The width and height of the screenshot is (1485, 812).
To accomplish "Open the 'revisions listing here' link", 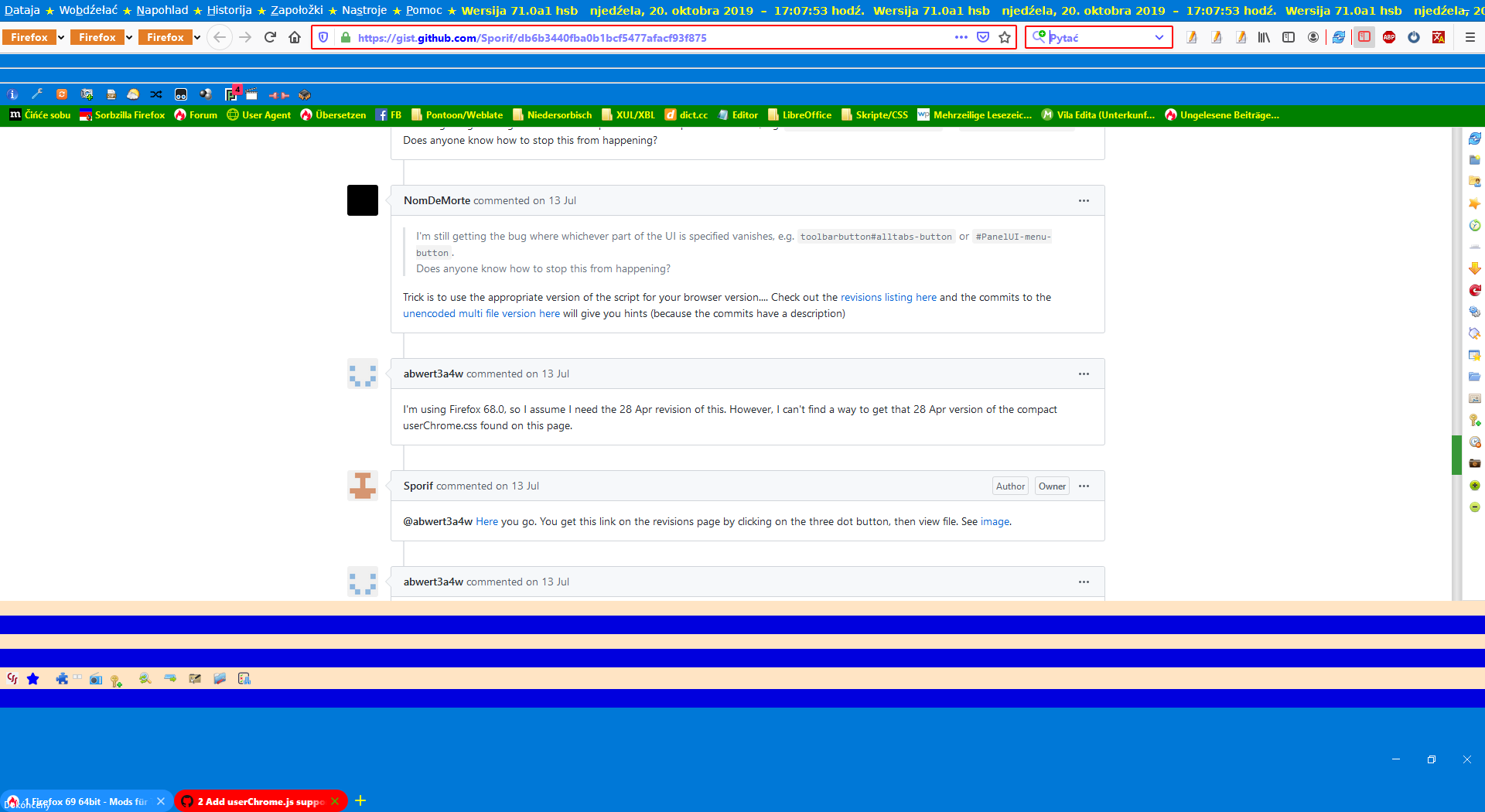I will pos(889,297).
